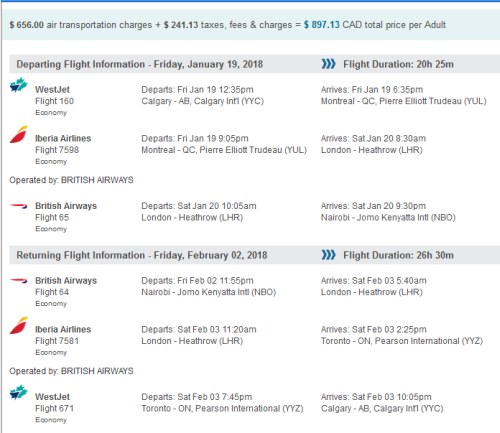Viewport: 500px width, 433px height.
Task: Click the WestJet logo for Flight 160
Action: tap(18, 85)
